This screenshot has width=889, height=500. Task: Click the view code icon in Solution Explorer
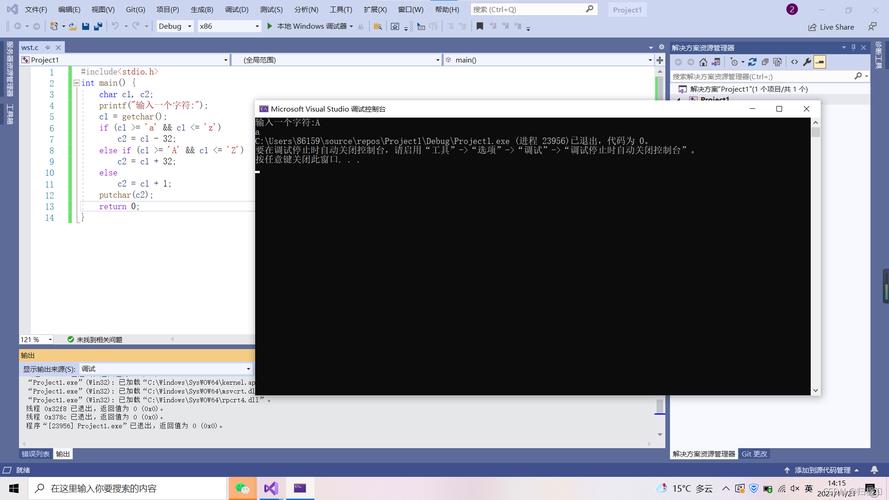794,62
